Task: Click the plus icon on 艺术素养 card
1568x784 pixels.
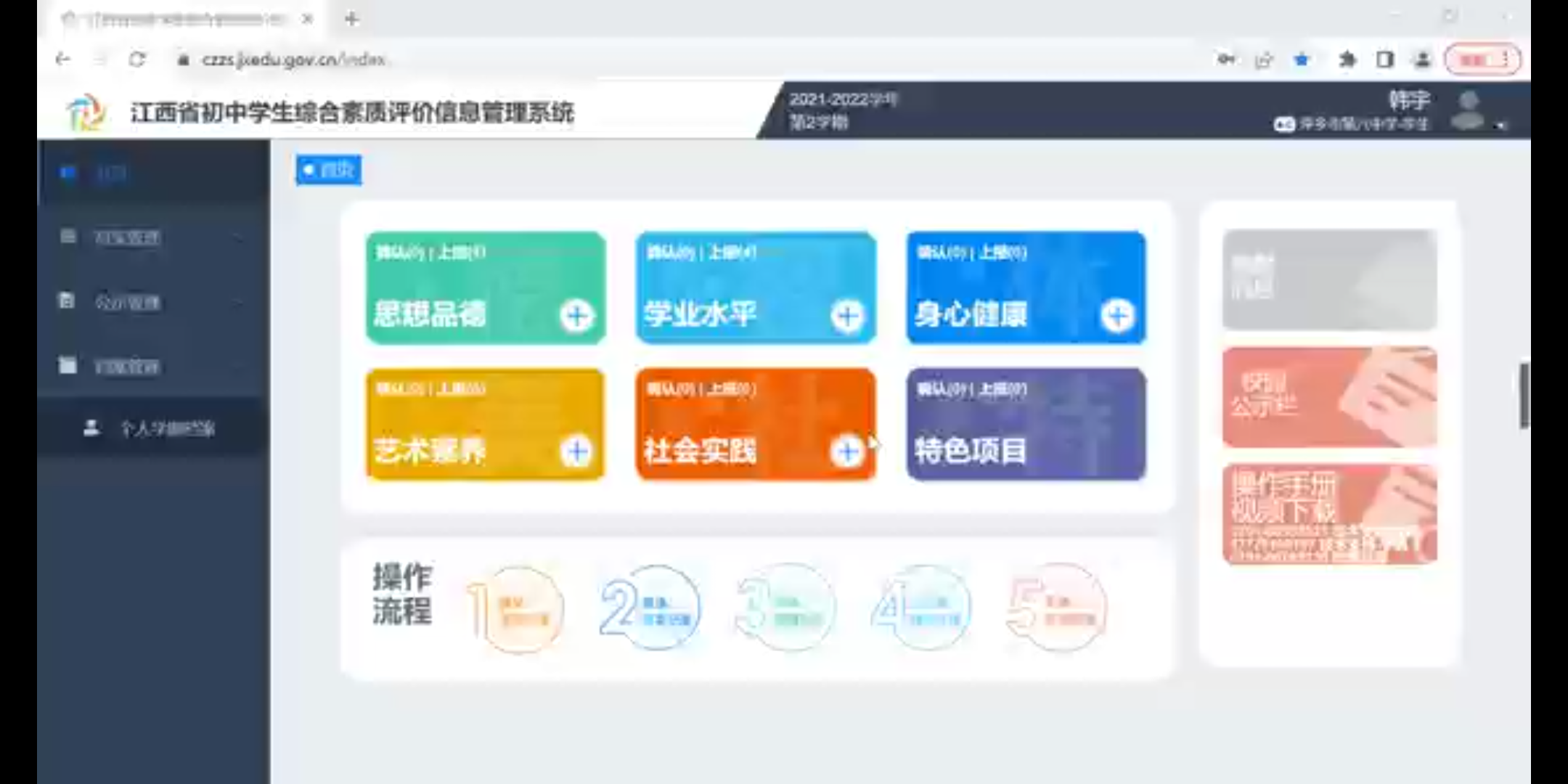Action: (x=577, y=452)
